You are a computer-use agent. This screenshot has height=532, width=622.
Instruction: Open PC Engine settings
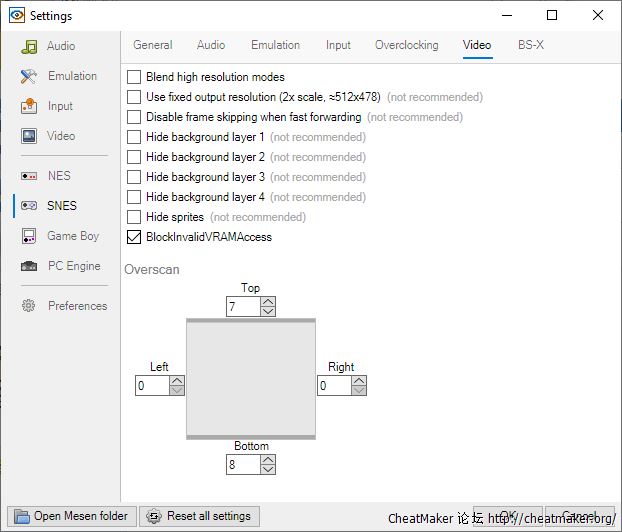[x=73, y=266]
